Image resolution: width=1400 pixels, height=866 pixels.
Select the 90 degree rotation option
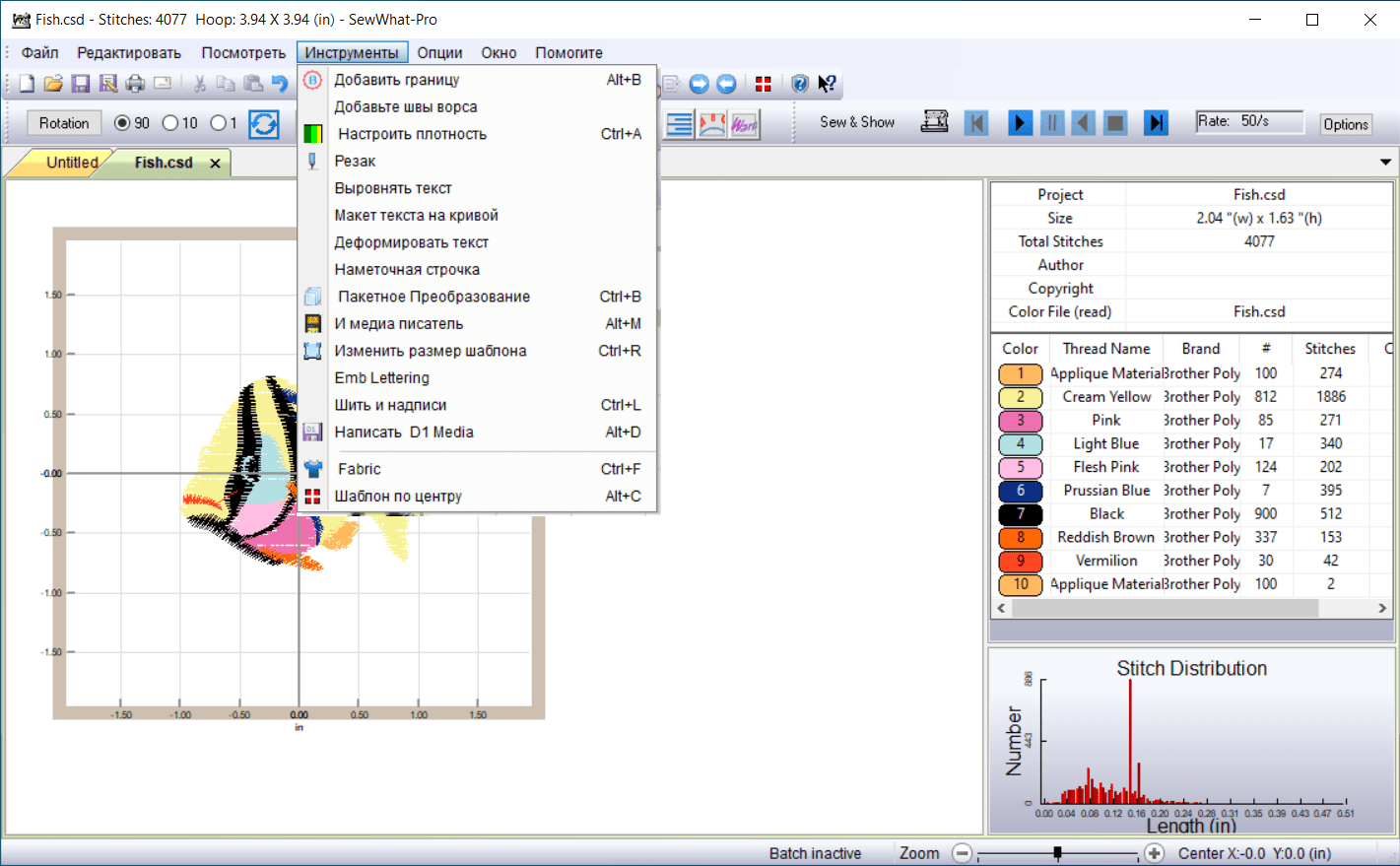click(x=123, y=123)
